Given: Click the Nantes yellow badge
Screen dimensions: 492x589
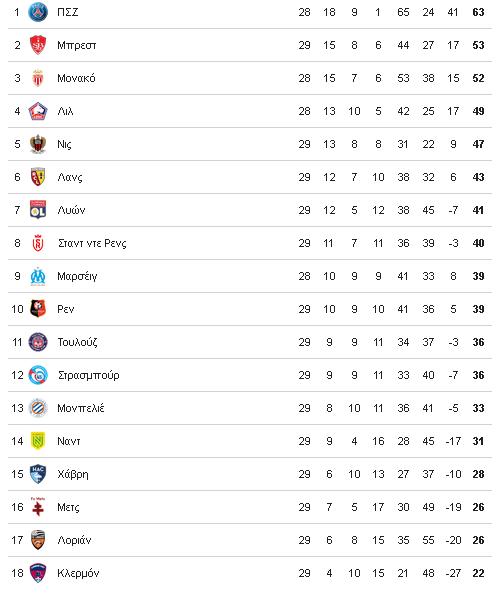Looking at the screenshot, I should point(38,441).
